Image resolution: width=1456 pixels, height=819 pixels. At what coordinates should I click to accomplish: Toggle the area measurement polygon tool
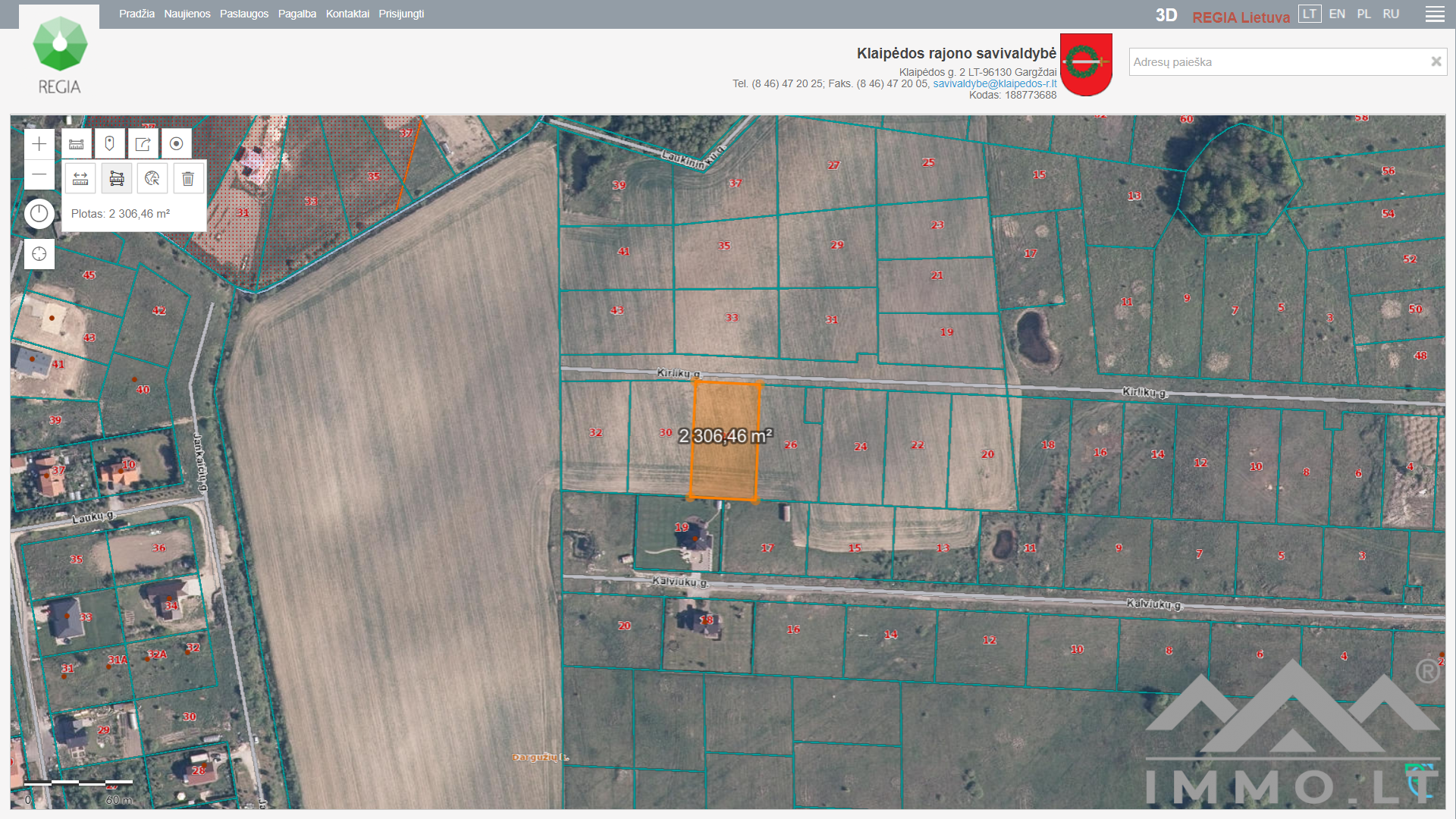pos(117,179)
